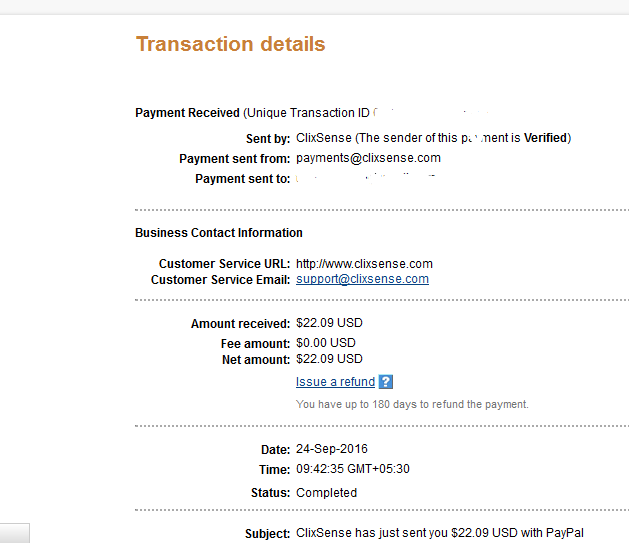
Task: Select the Amount received value
Action: 329,324
